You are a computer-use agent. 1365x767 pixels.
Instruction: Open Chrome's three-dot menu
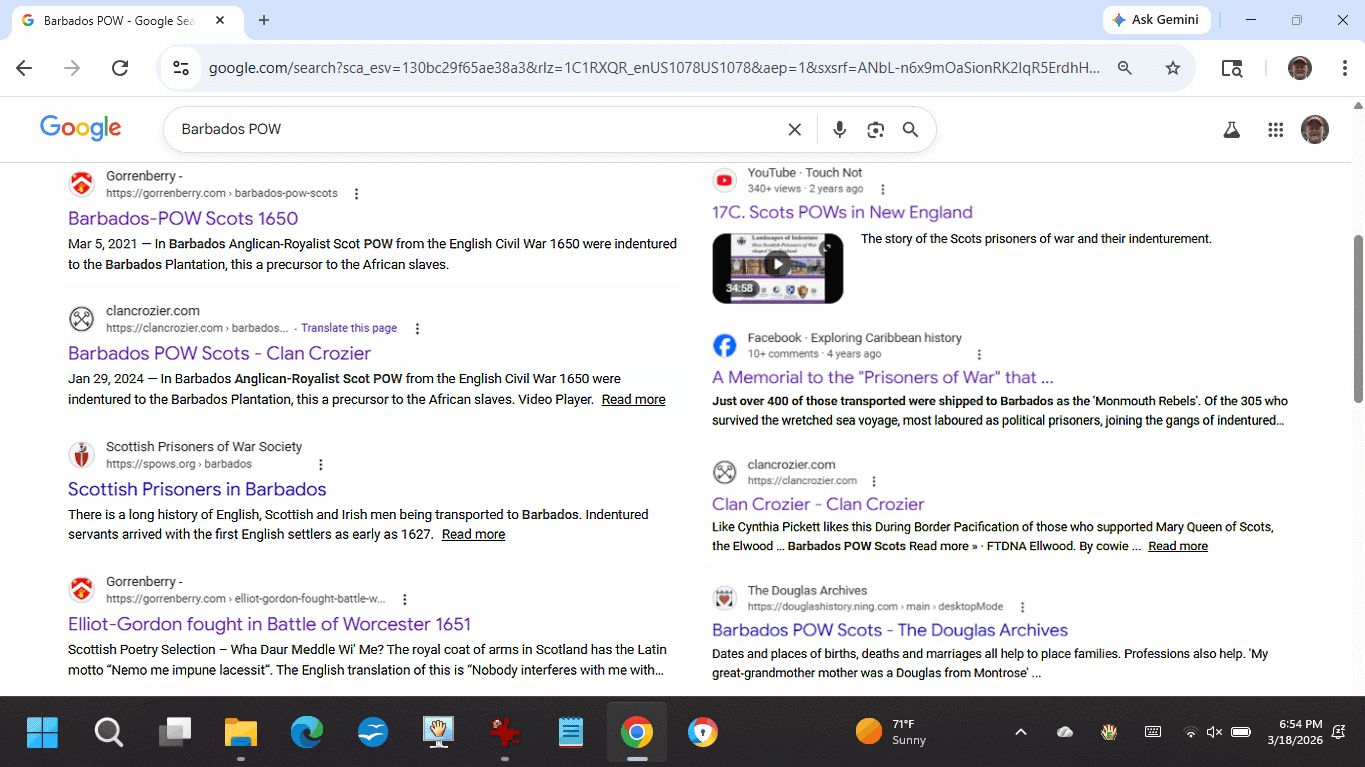(x=1345, y=68)
